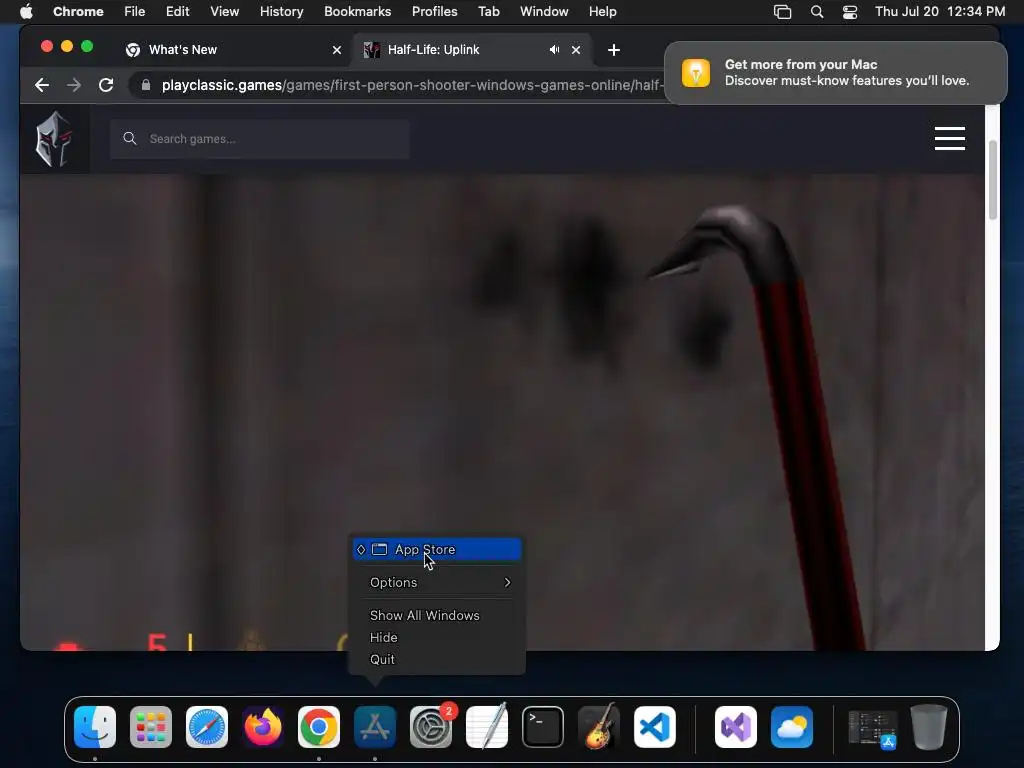This screenshot has height=768, width=1024.
Task: Click the forward navigation arrow
Action: click(x=74, y=85)
